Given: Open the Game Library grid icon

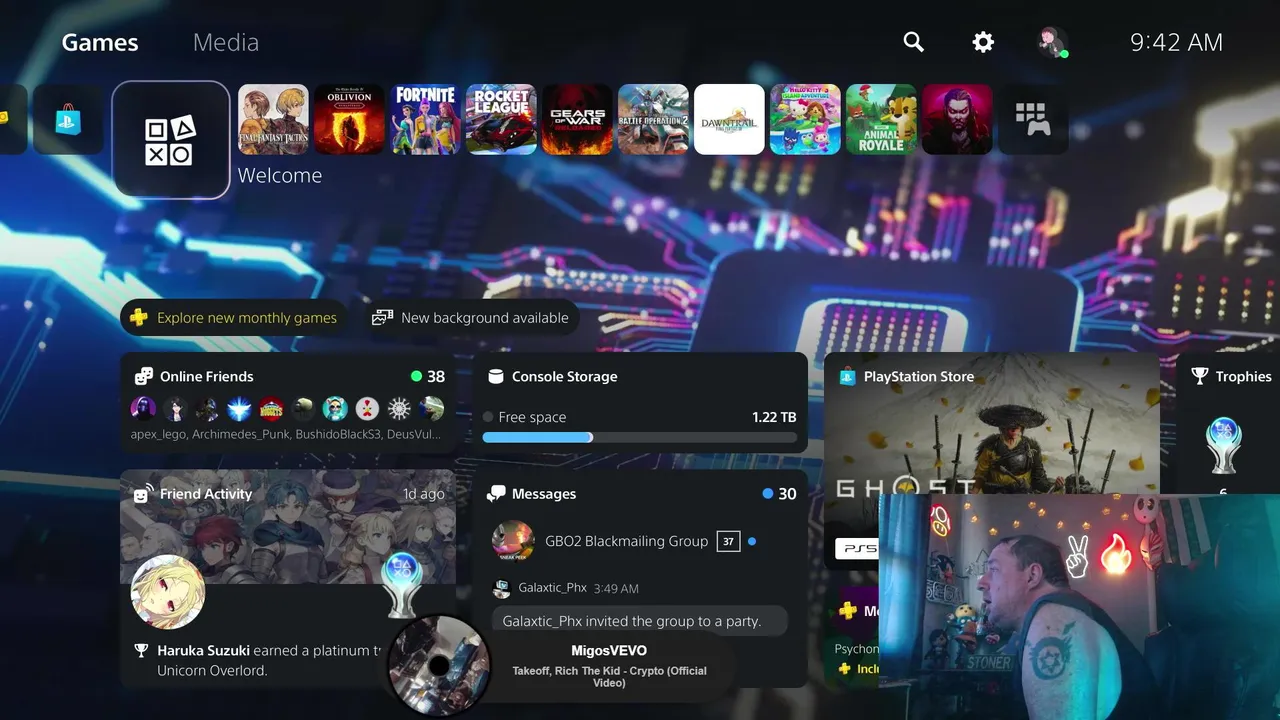Looking at the screenshot, I should point(1033,119).
